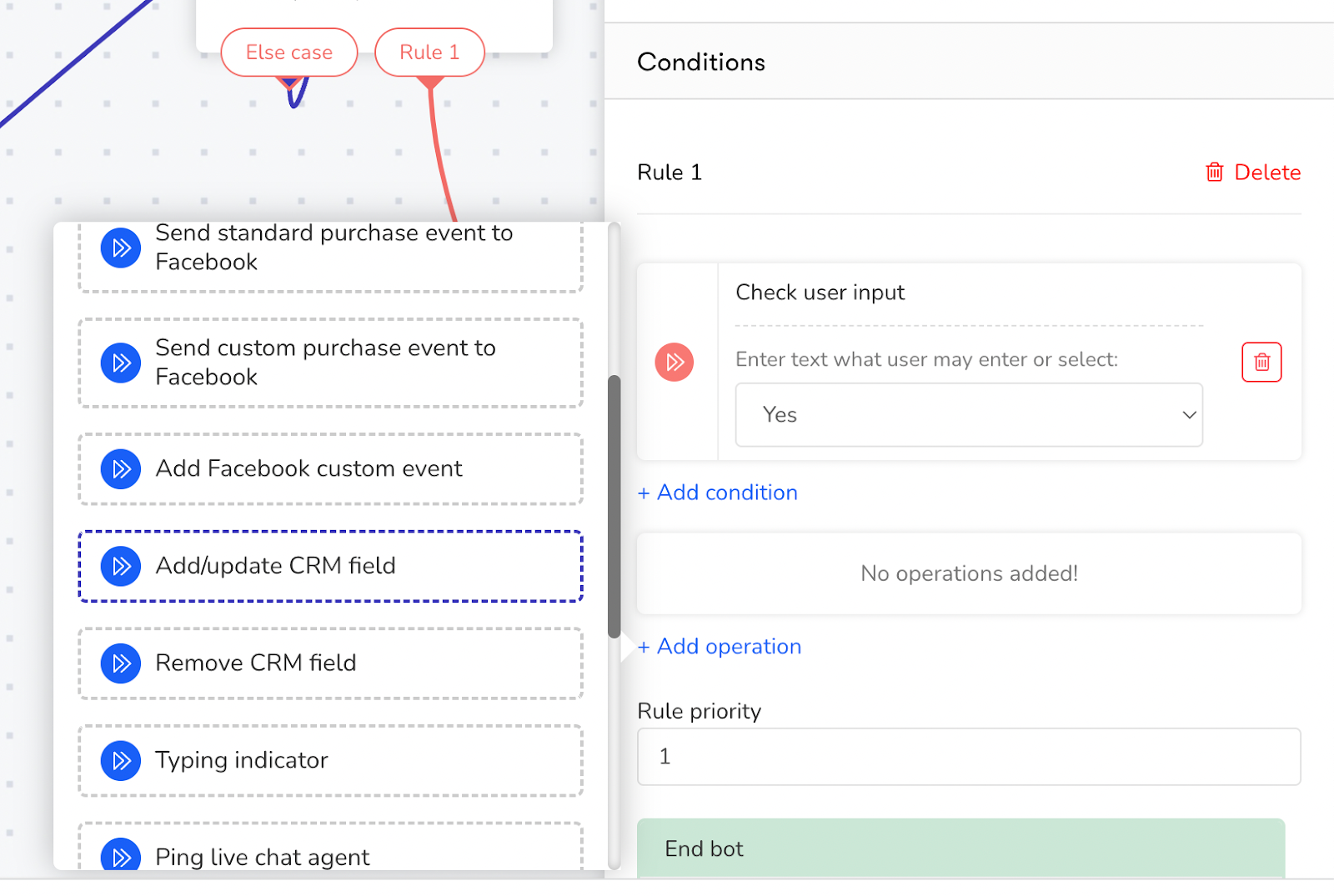Click blue arrow icon of Add/update CRM field
This screenshot has width=1334, height=896.
point(121,566)
